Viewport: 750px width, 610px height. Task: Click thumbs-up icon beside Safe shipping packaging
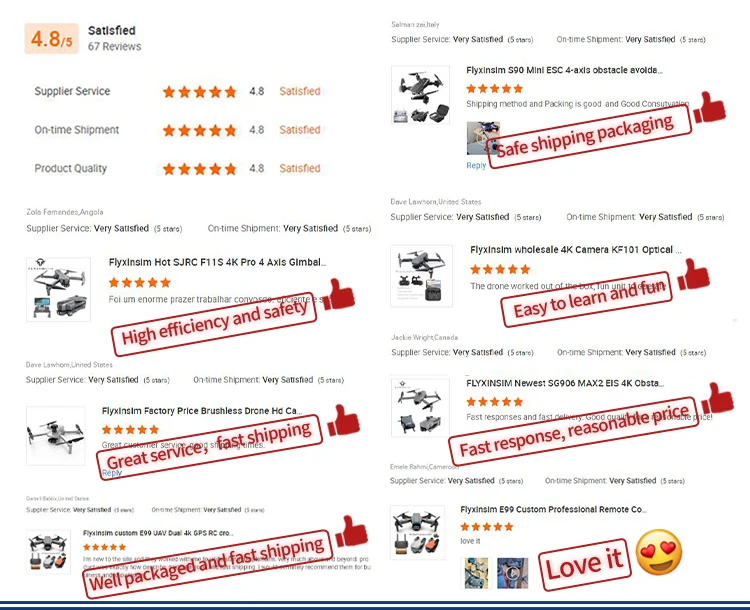tap(709, 108)
